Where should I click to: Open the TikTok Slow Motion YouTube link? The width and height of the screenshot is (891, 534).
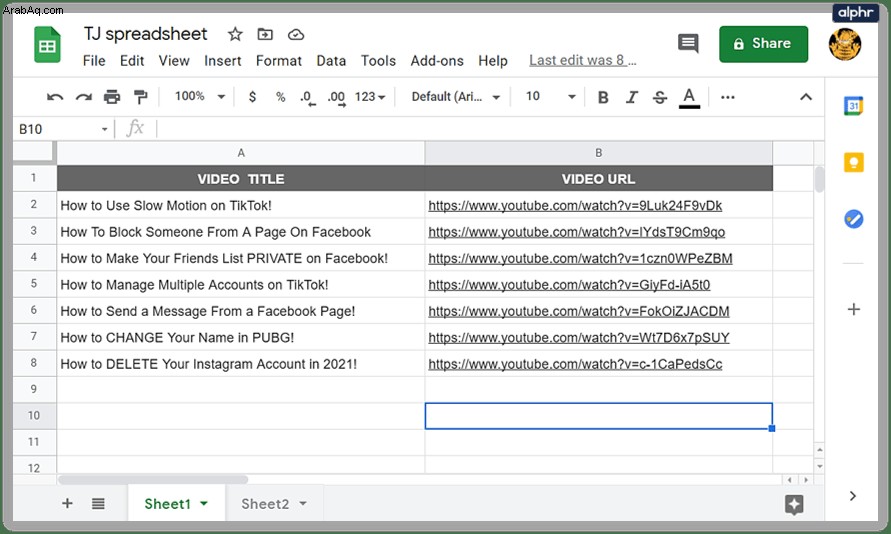(x=575, y=206)
